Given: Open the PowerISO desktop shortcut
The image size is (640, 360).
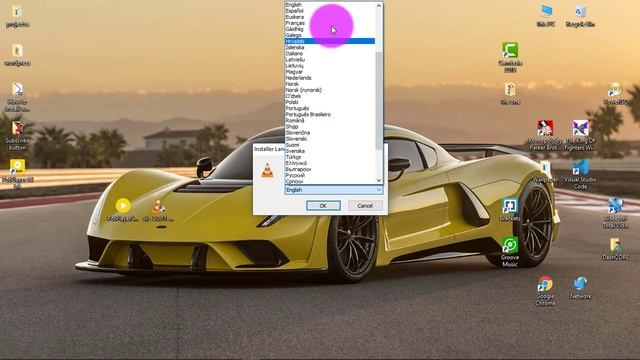Looking at the screenshot, I should (x=615, y=93).
